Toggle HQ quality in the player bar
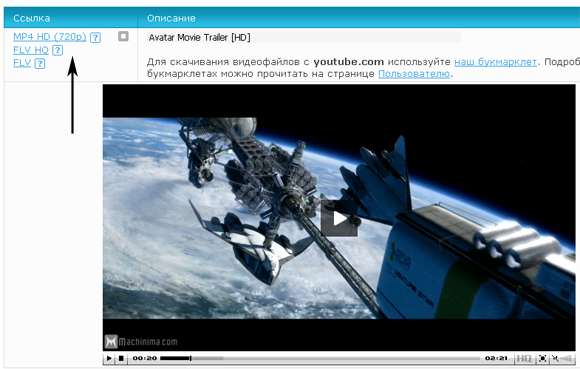The image size is (580, 369). coord(524,358)
